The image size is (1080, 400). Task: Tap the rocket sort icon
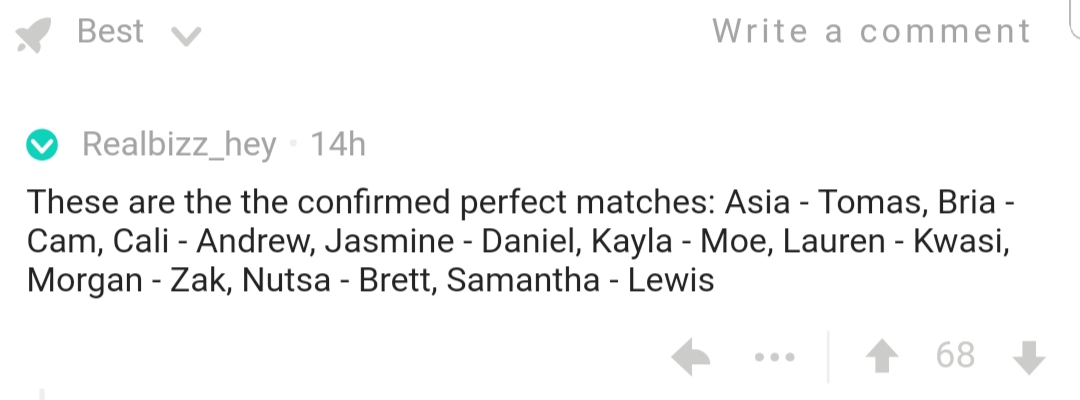point(33,34)
